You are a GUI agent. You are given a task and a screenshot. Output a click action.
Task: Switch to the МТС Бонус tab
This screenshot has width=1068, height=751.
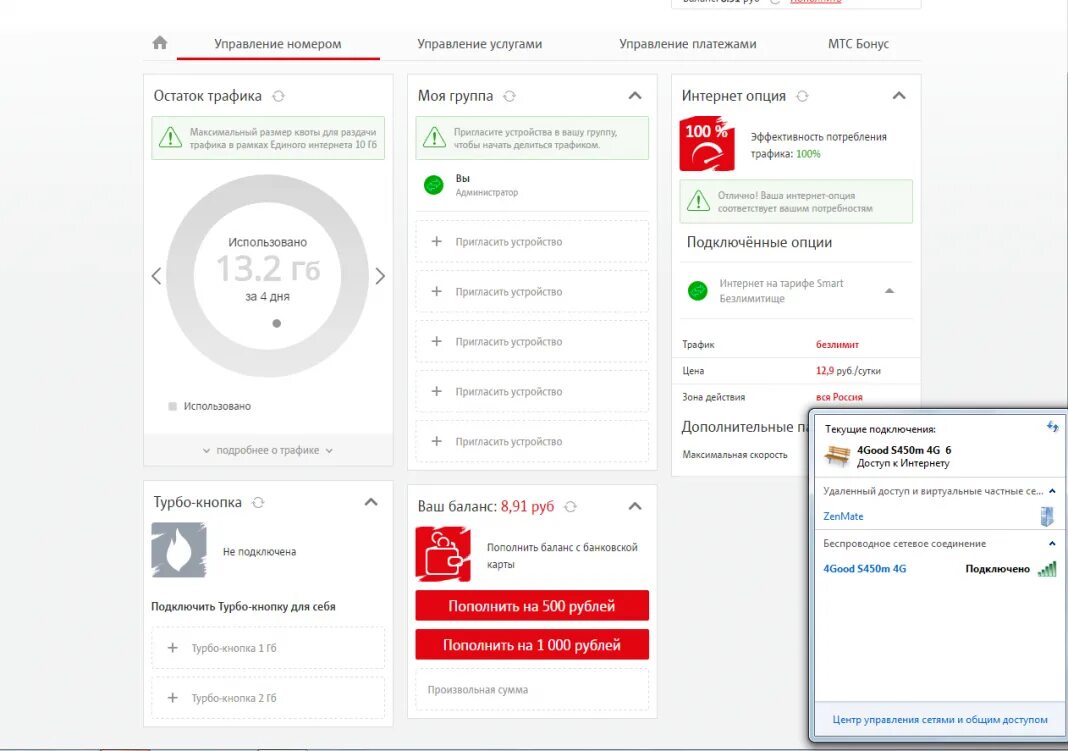point(858,44)
